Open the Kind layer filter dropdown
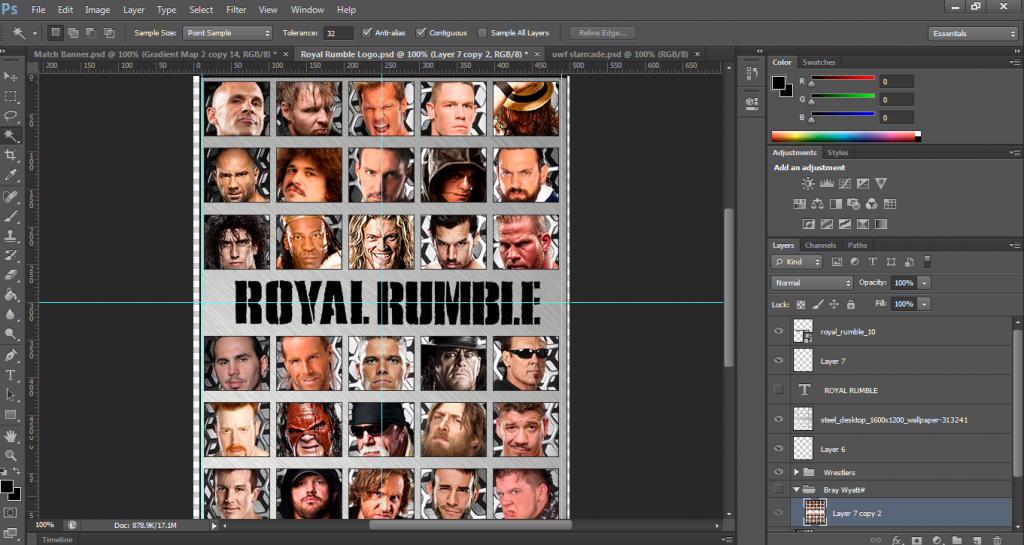Viewport: 1024px width, 545px height. click(797, 262)
